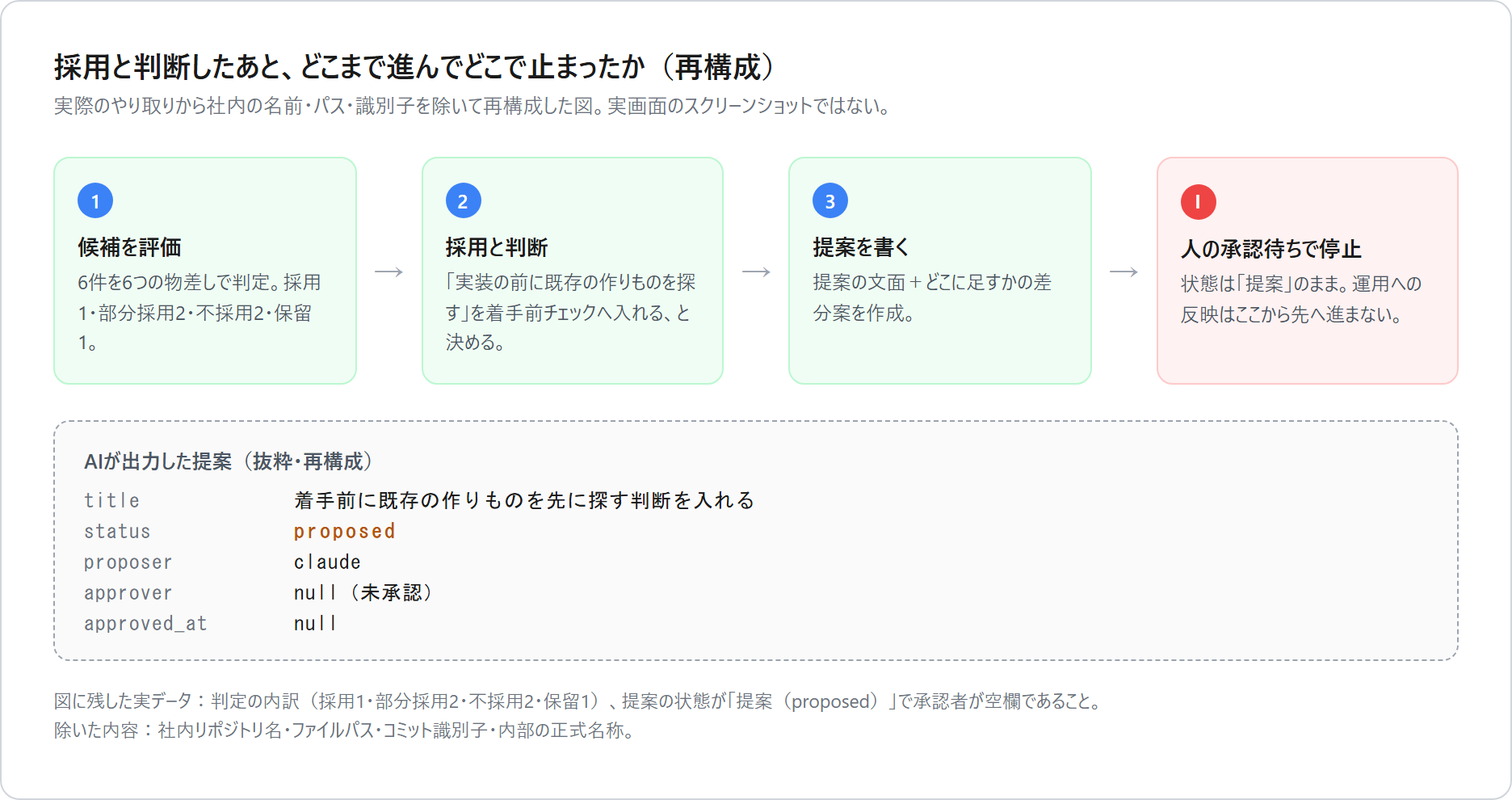Click the 採用と判断 card heading
The height and width of the screenshot is (800, 1512).
497,247
